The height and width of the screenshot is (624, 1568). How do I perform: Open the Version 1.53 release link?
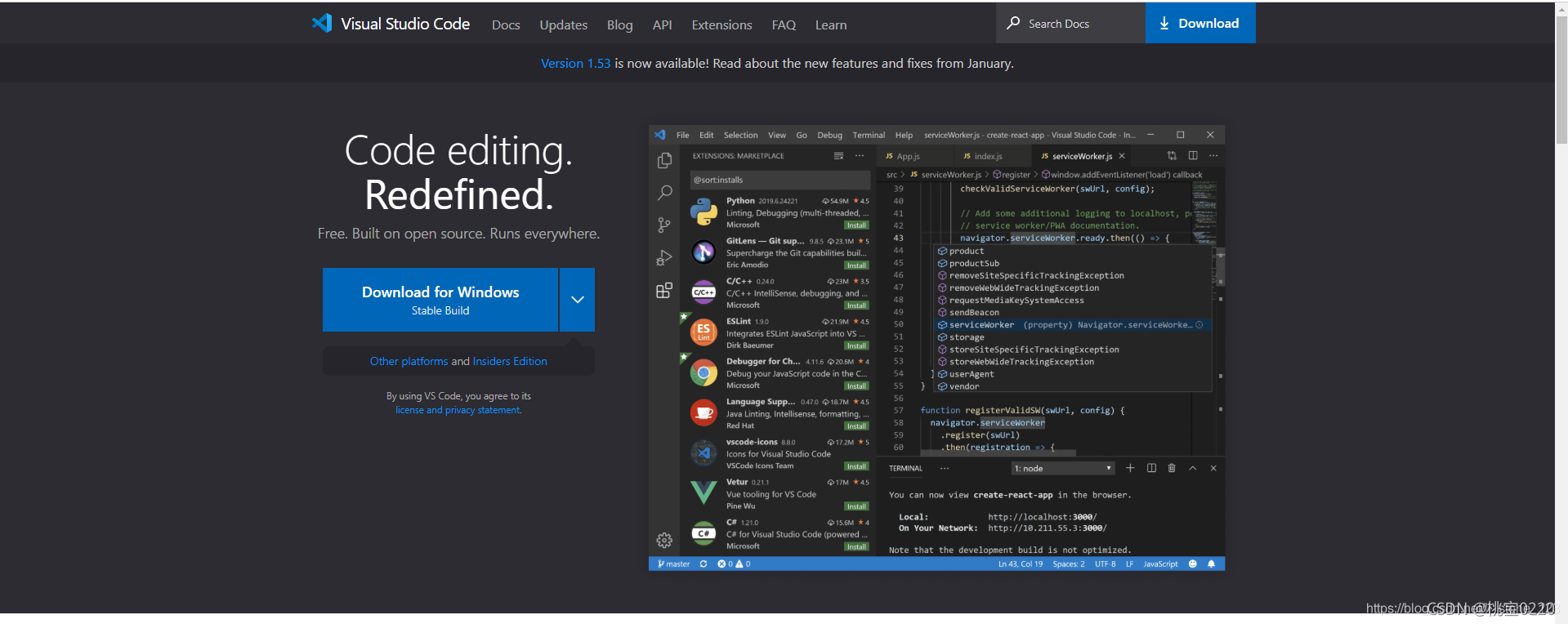point(575,64)
